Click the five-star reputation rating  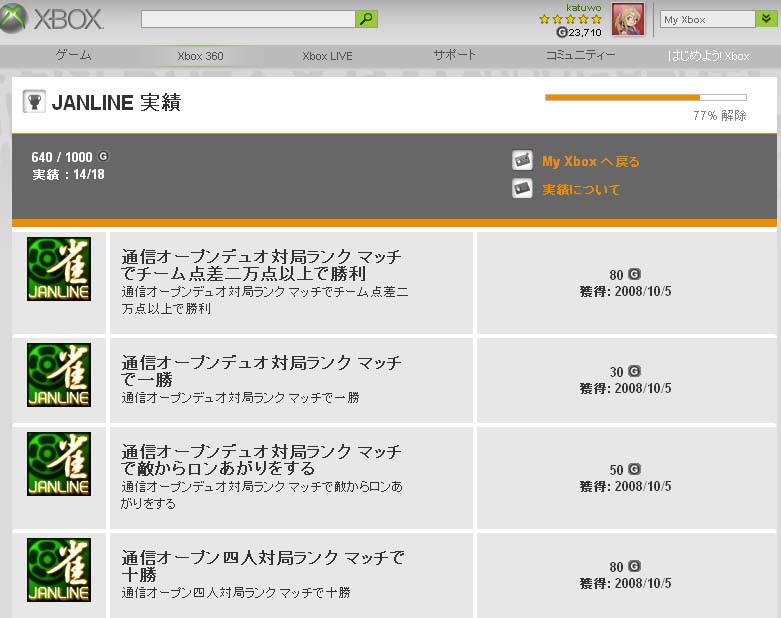pos(570,19)
